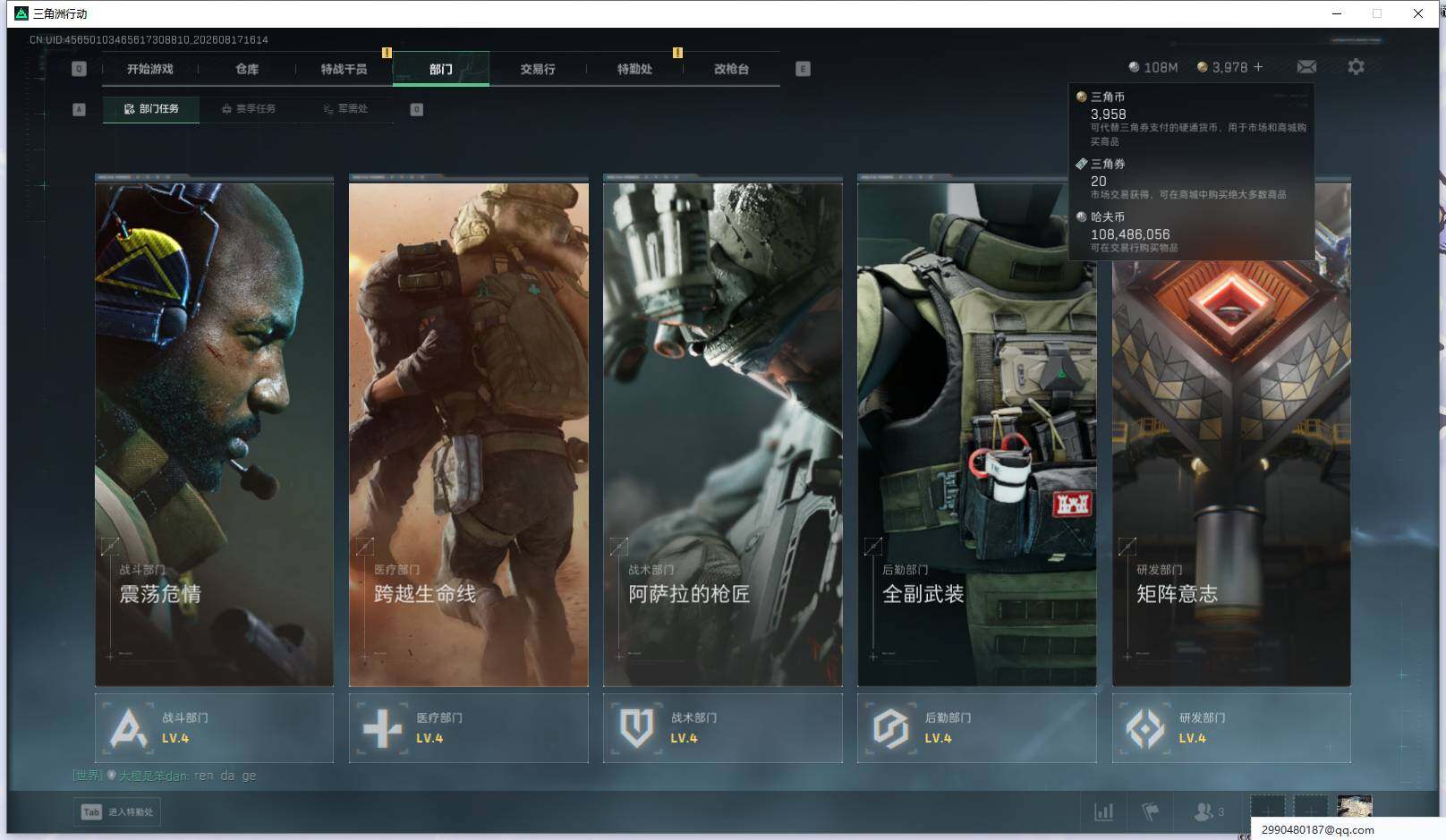This screenshot has width=1446, height=840.
Task: Click the player avatar thumbnail
Action: click(1355, 806)
